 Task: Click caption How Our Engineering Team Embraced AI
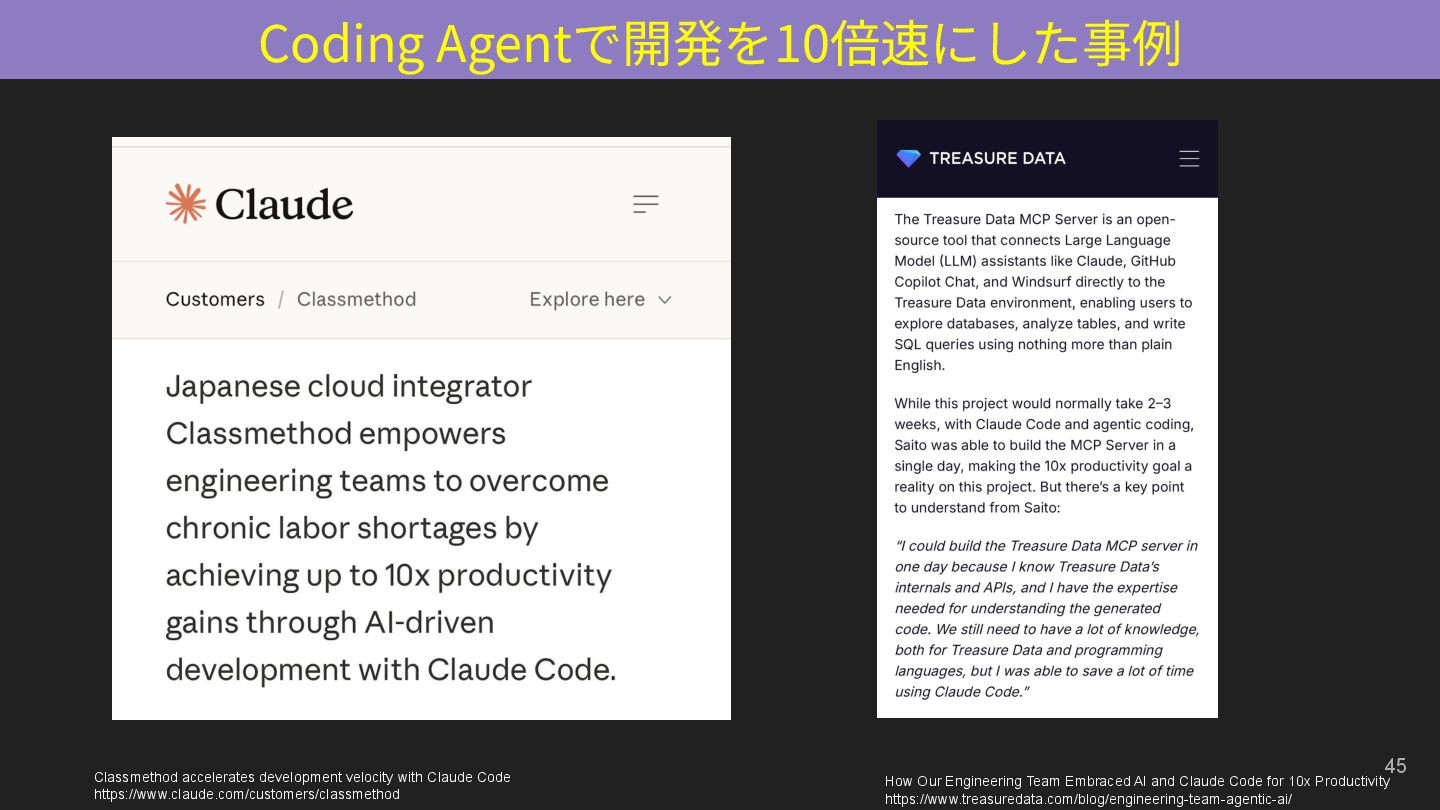(1137, 781)
